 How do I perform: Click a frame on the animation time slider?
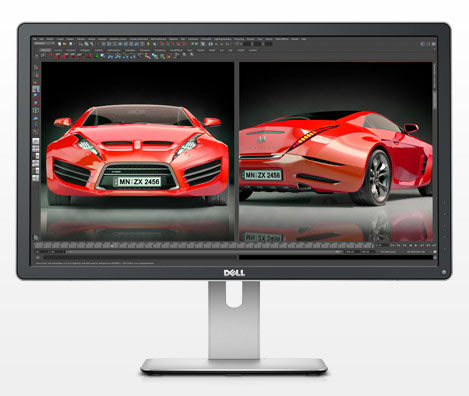[x=203, y=246]
